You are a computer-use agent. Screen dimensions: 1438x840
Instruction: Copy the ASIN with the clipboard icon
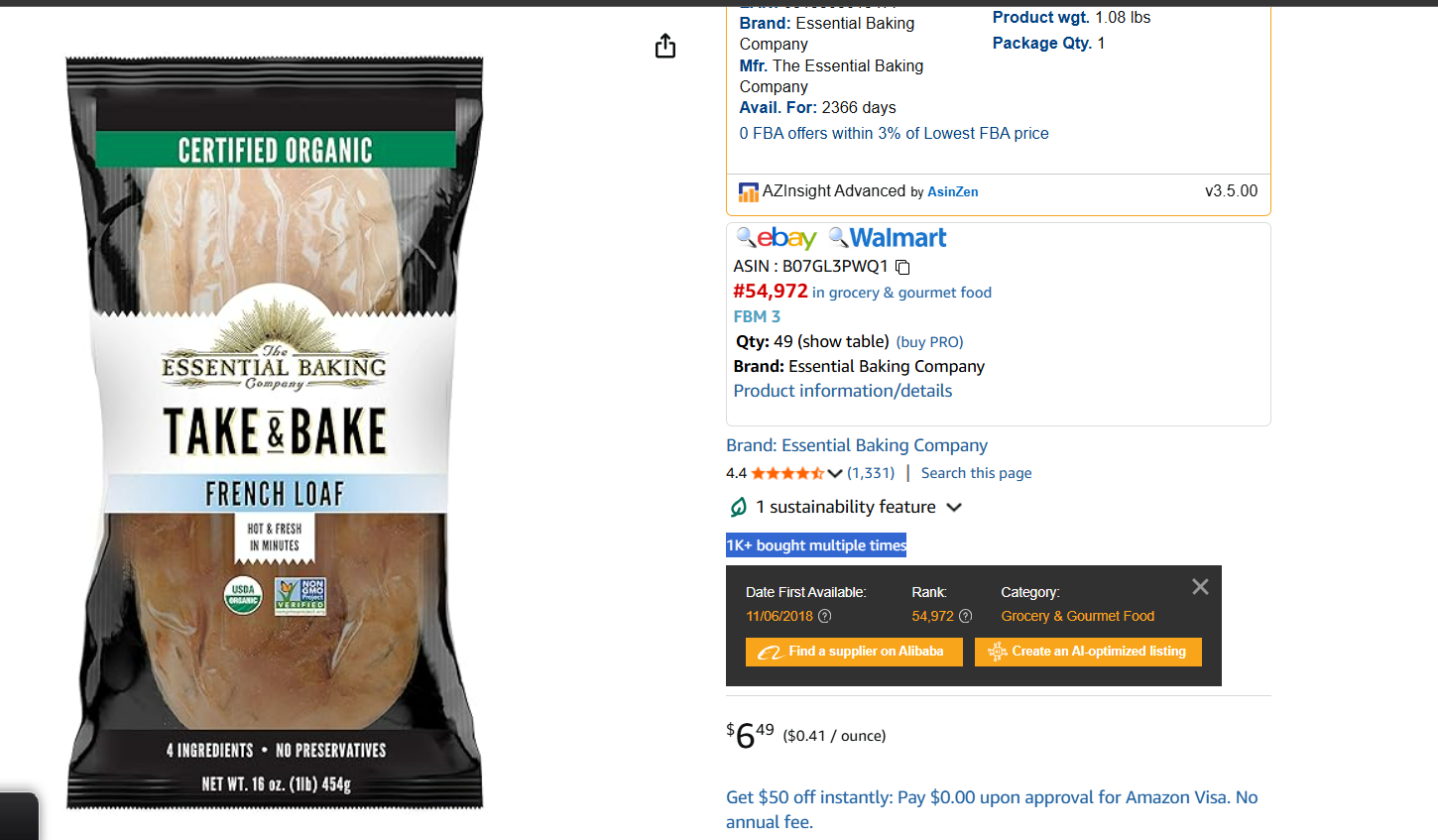pyautogui.click(x=902, y=267)
